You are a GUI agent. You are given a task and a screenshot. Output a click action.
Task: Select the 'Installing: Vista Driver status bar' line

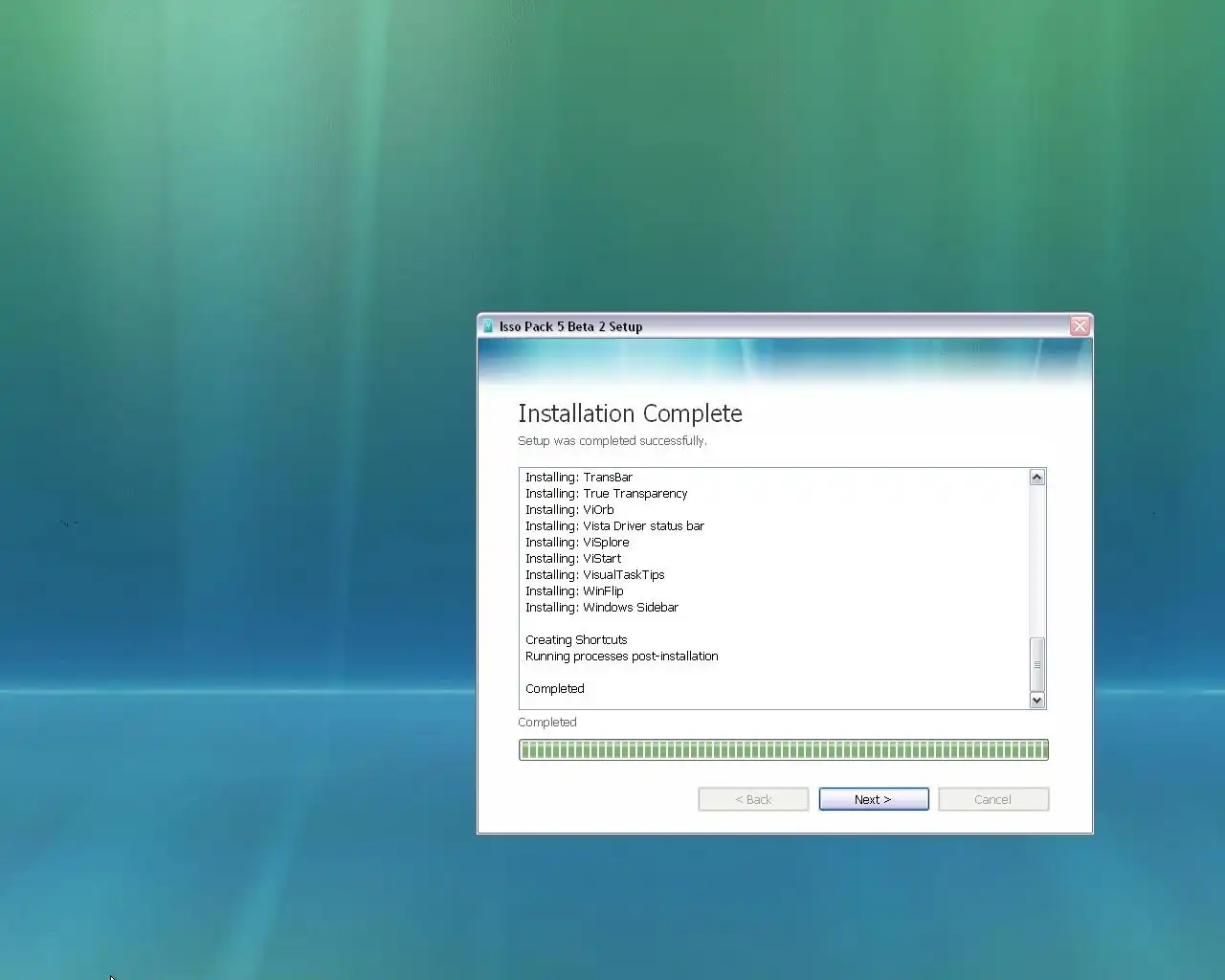tap(614, 525)
